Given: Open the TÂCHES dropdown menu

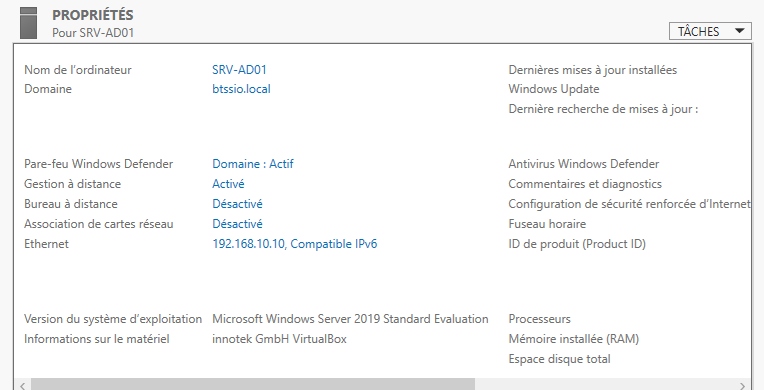Looking at the screenshot, I should (710, 32).
